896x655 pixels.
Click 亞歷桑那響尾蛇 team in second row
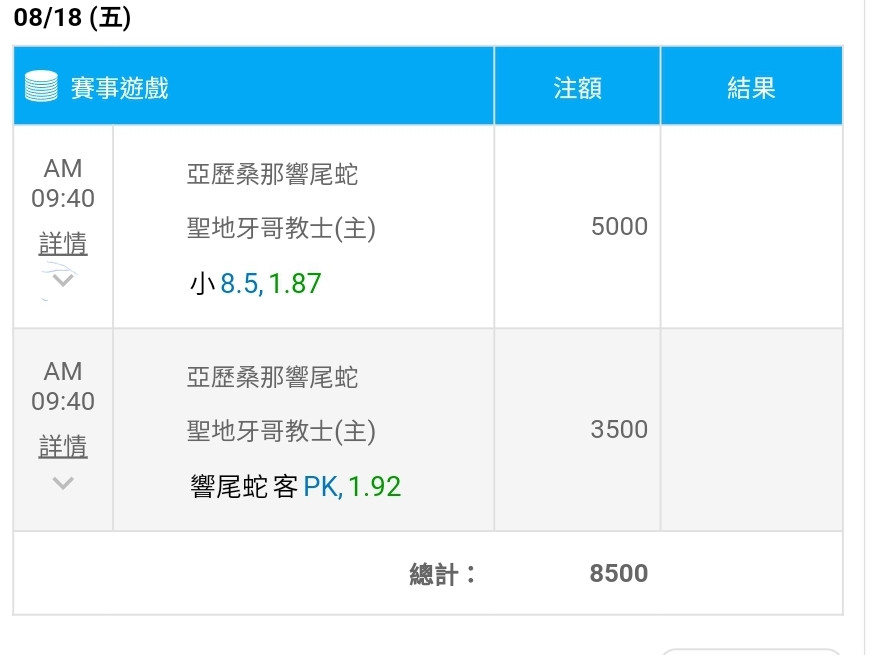(x=272, y=377)
